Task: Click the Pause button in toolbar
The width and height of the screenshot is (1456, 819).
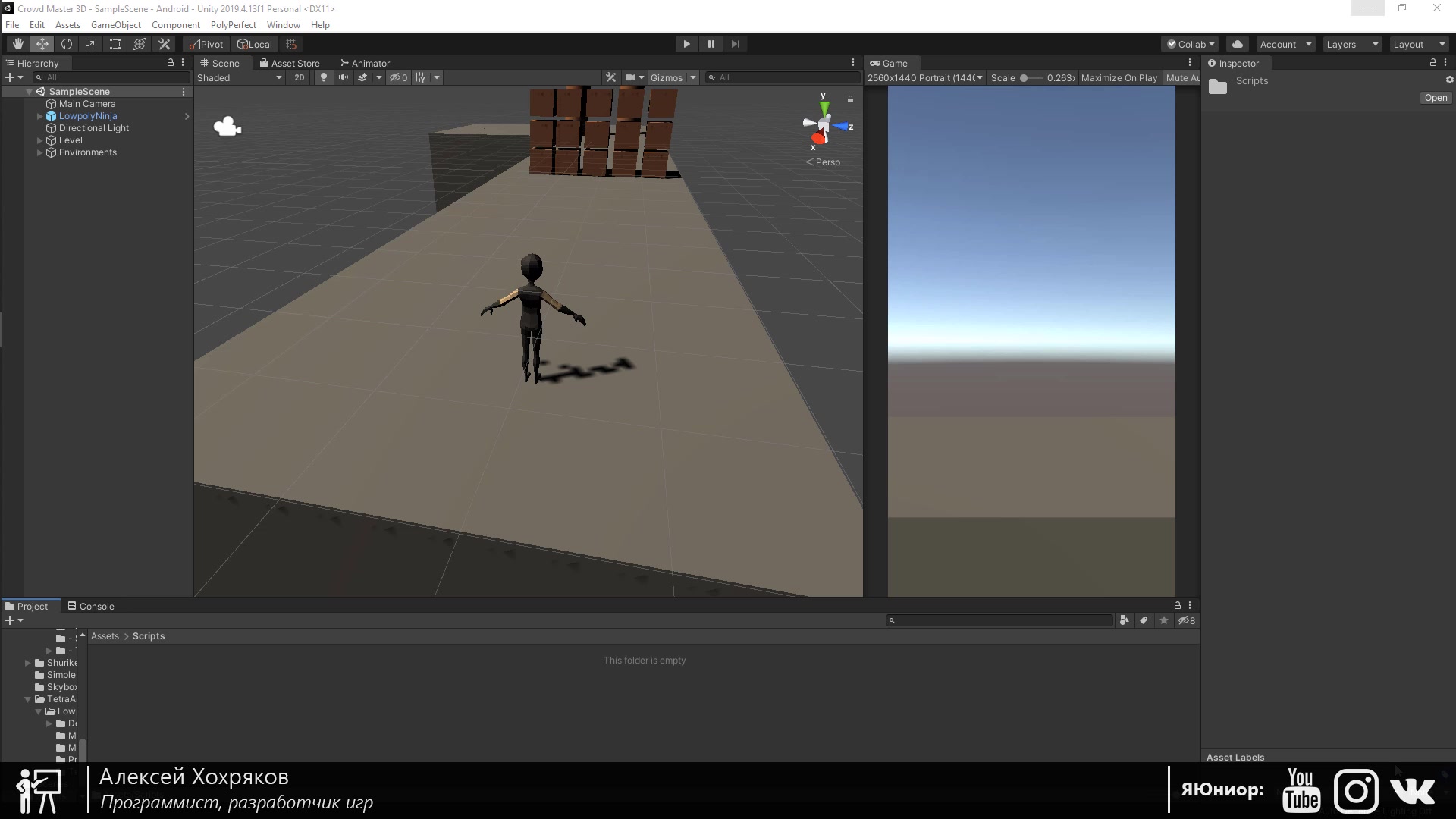Action: 711,44
